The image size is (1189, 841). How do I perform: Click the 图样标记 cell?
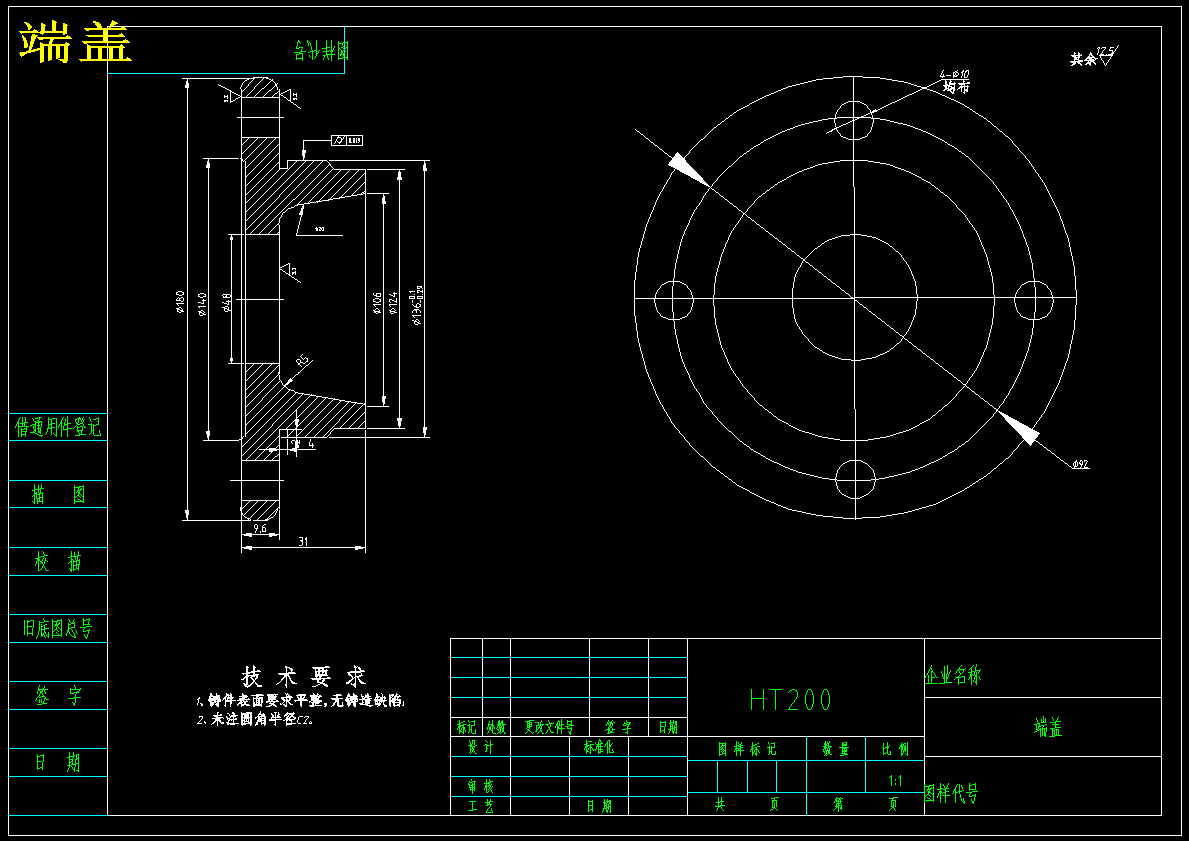[x=747, y=748]
